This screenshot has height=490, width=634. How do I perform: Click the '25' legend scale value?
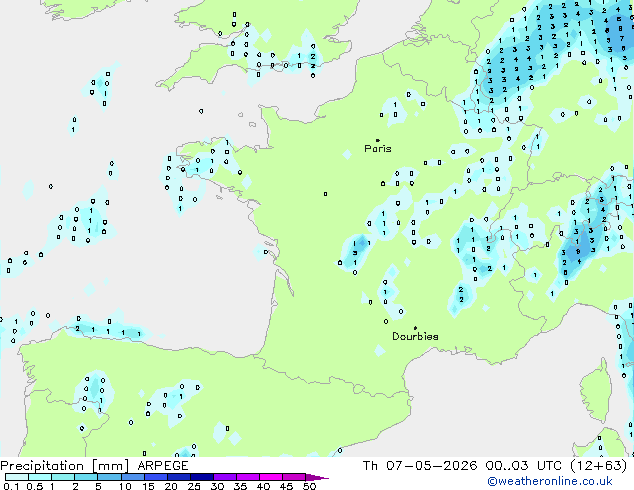click(x=194, y=486)
